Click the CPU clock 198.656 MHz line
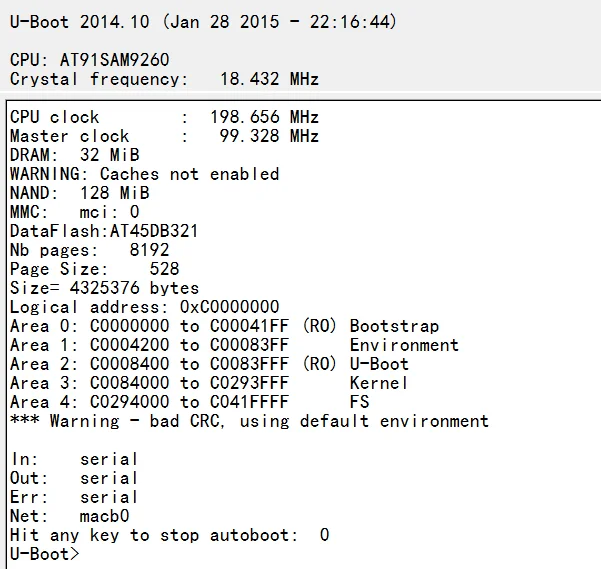Screen dimensions: 601x569 click(x=164, y=117)
